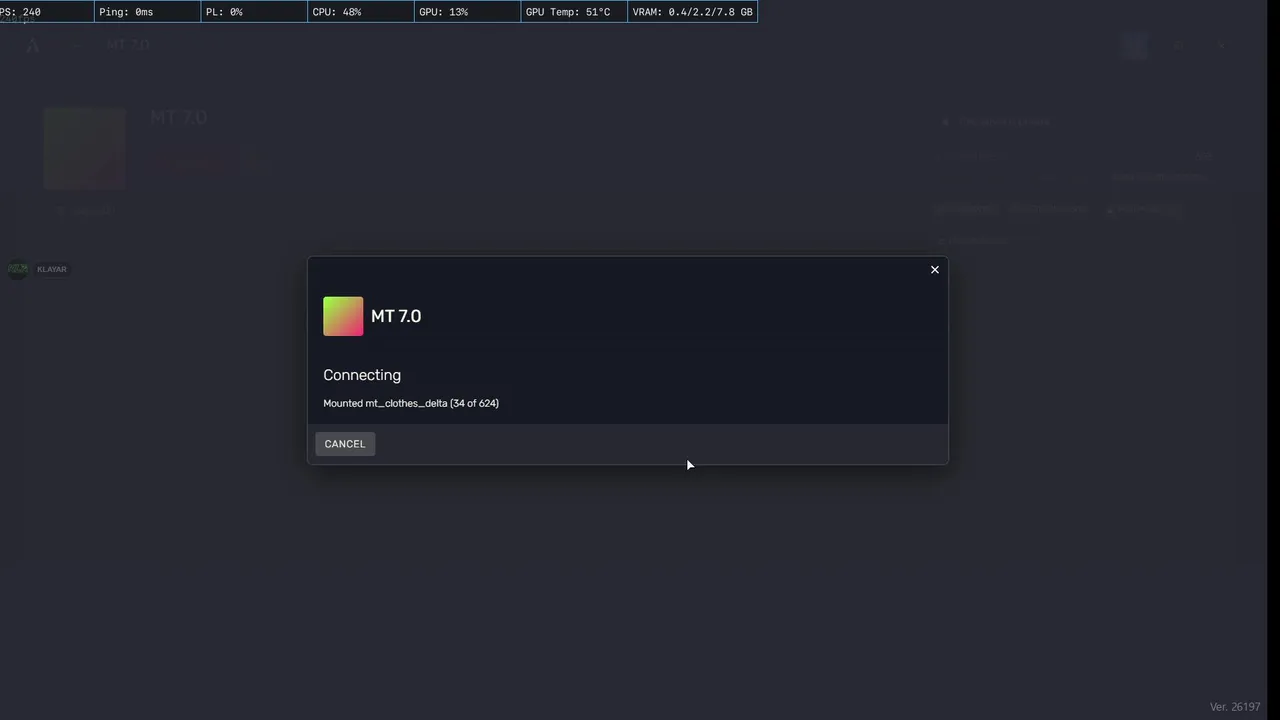The height and width of the screenshot is (720, 1280).
Task: Click the KLAYAR name label
Action: [x=52, y=269]
